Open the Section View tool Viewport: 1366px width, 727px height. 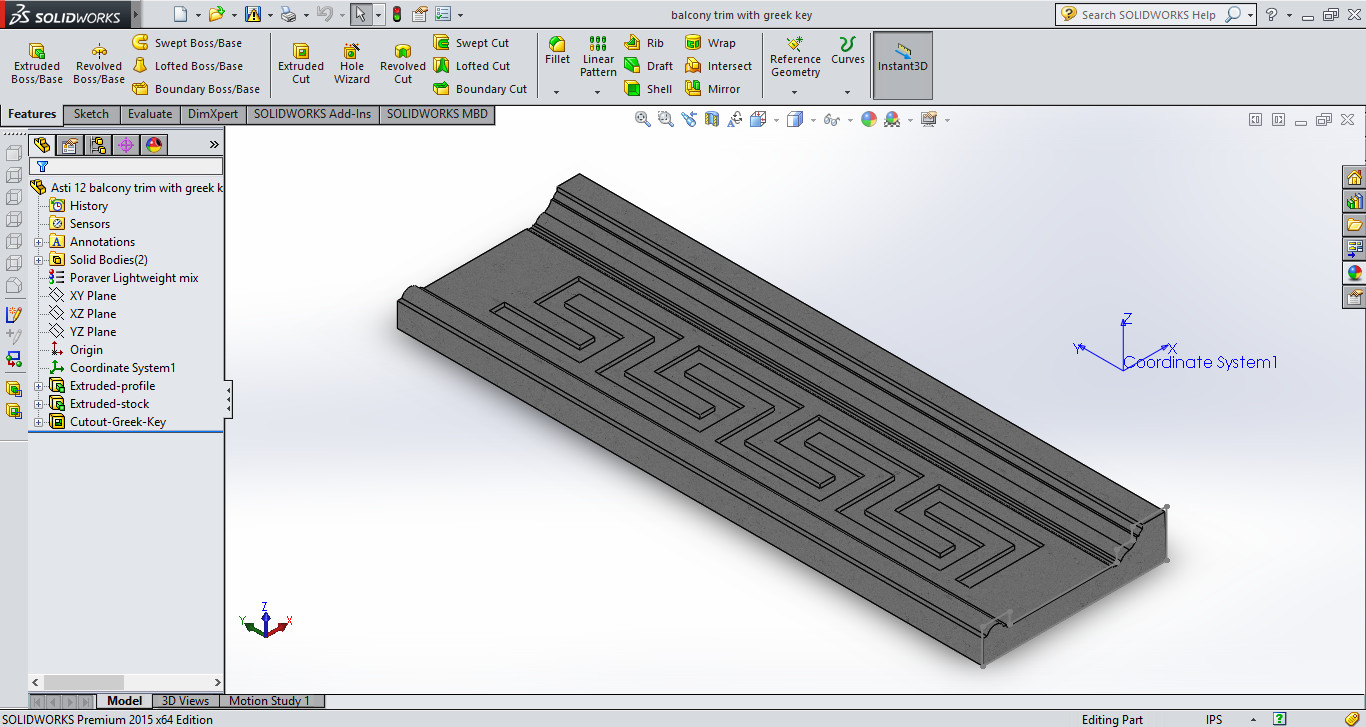pyautogui.click(x=712, y=119)
